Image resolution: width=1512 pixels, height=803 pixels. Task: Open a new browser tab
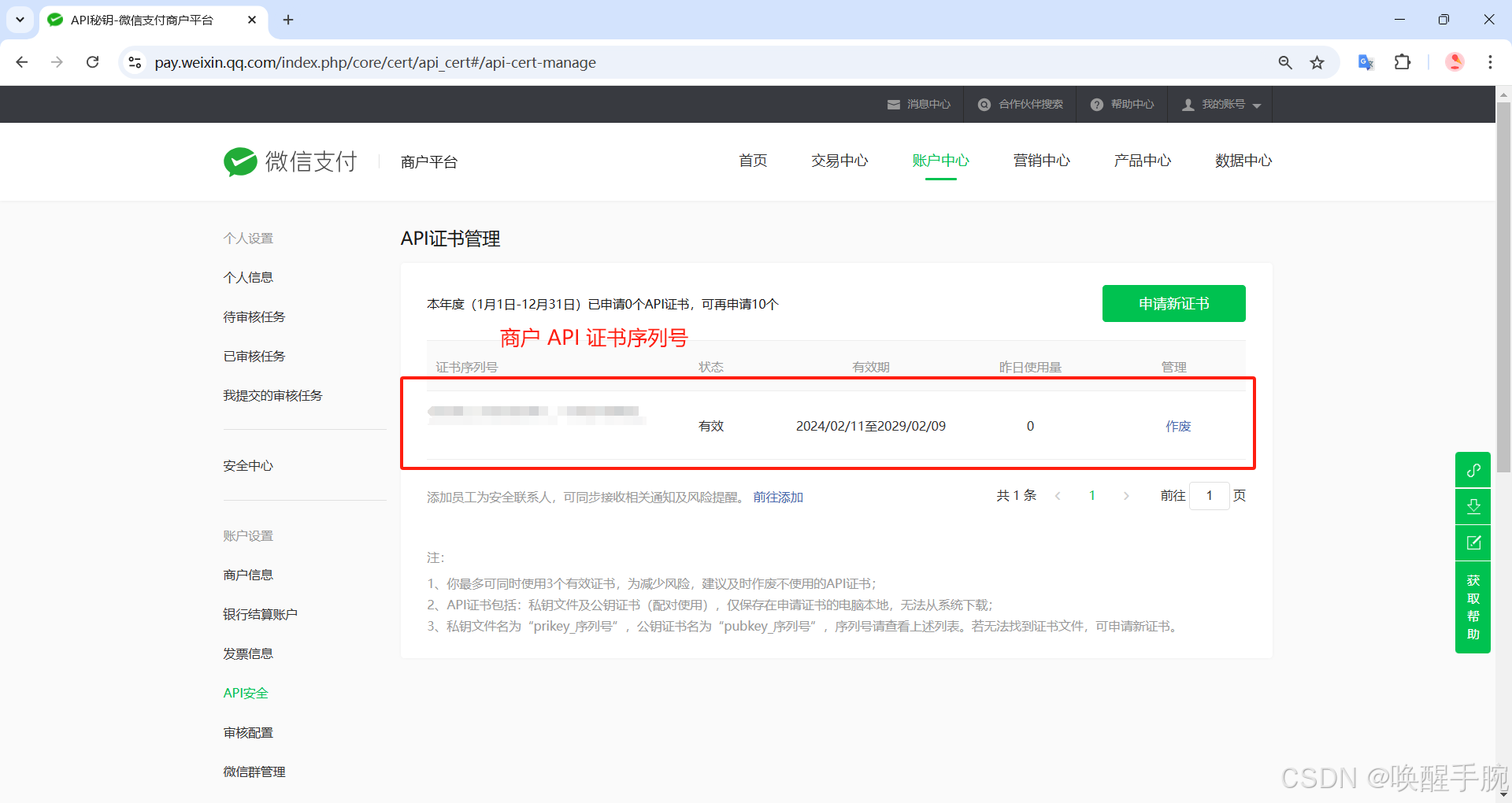tap(288, 20)
